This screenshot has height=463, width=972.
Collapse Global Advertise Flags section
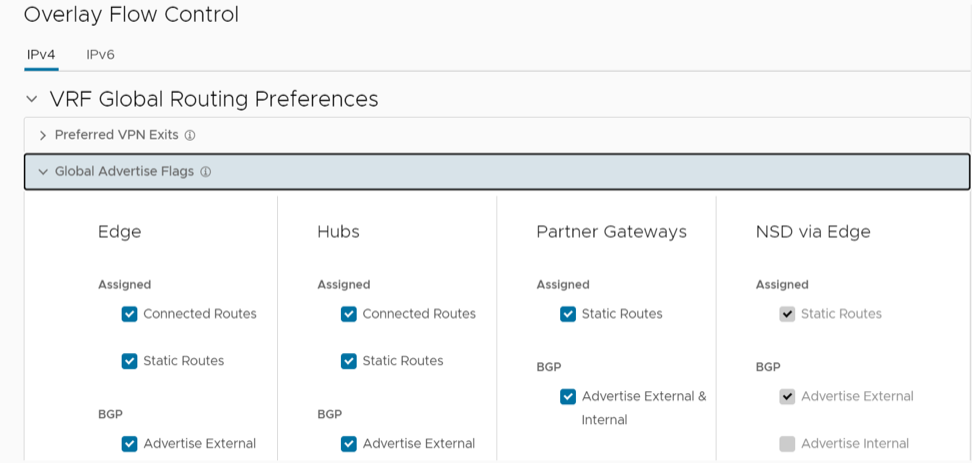[x=43, y=172]
